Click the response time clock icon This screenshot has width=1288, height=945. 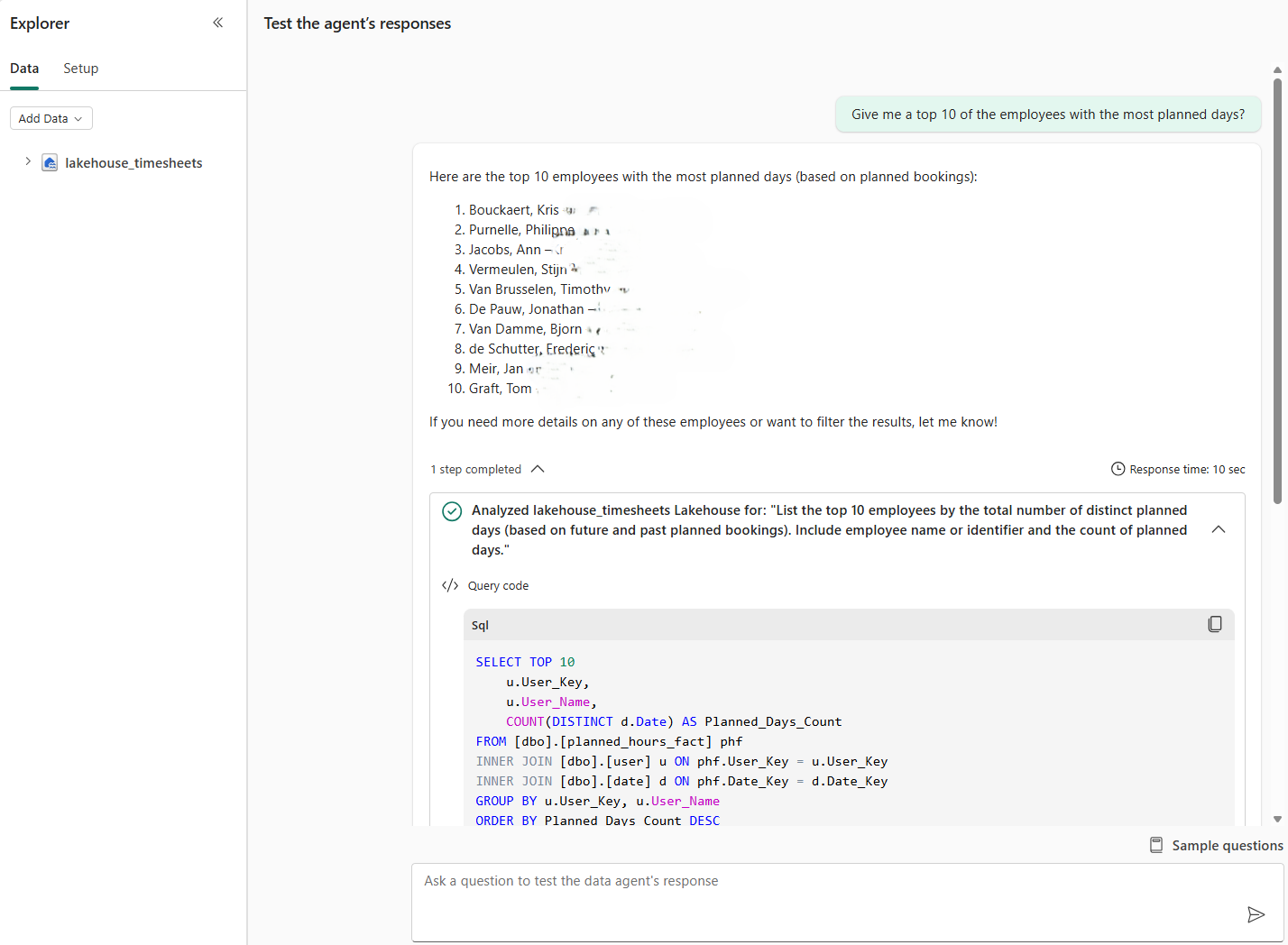click(1118, 469)
